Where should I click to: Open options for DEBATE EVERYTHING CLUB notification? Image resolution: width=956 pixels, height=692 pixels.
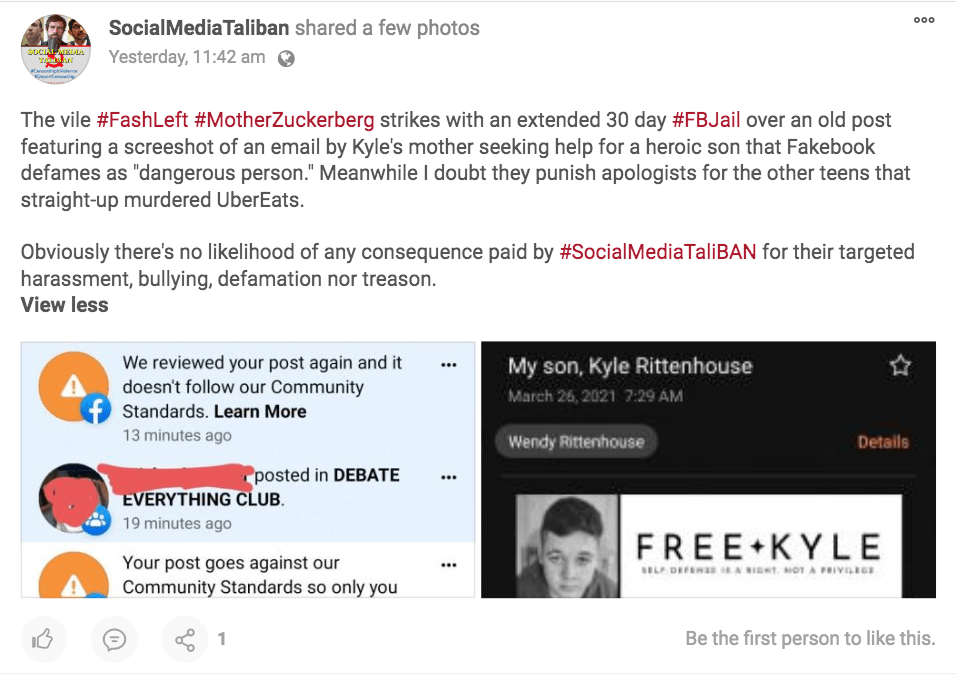pos(448,477)
